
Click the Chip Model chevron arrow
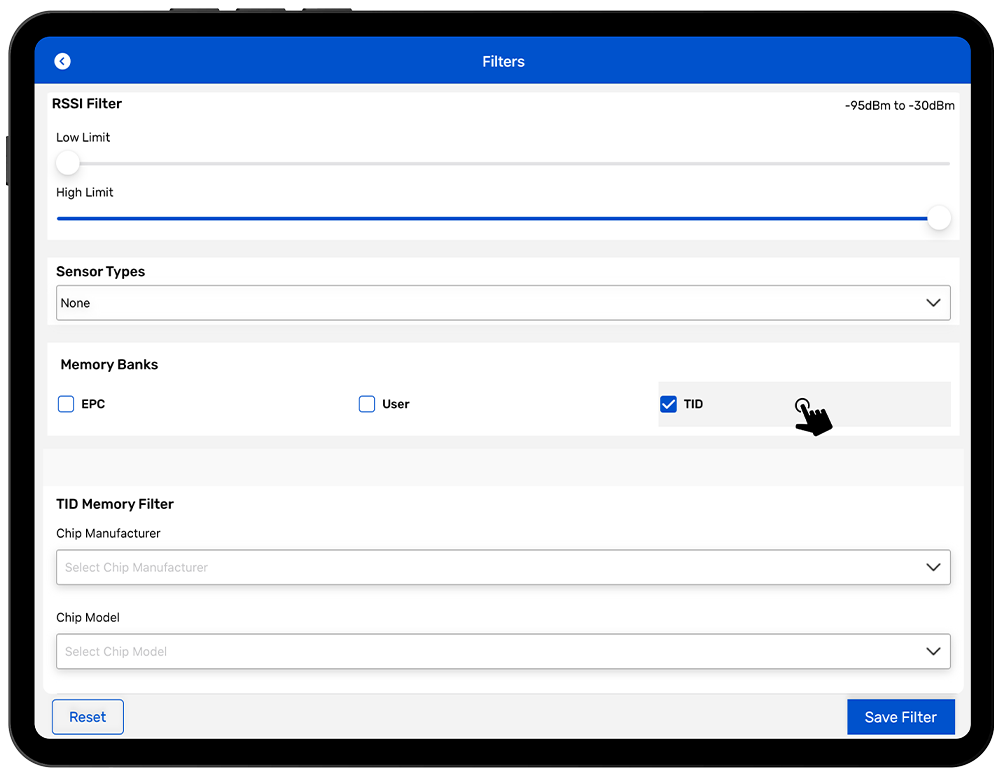(933, 651)
